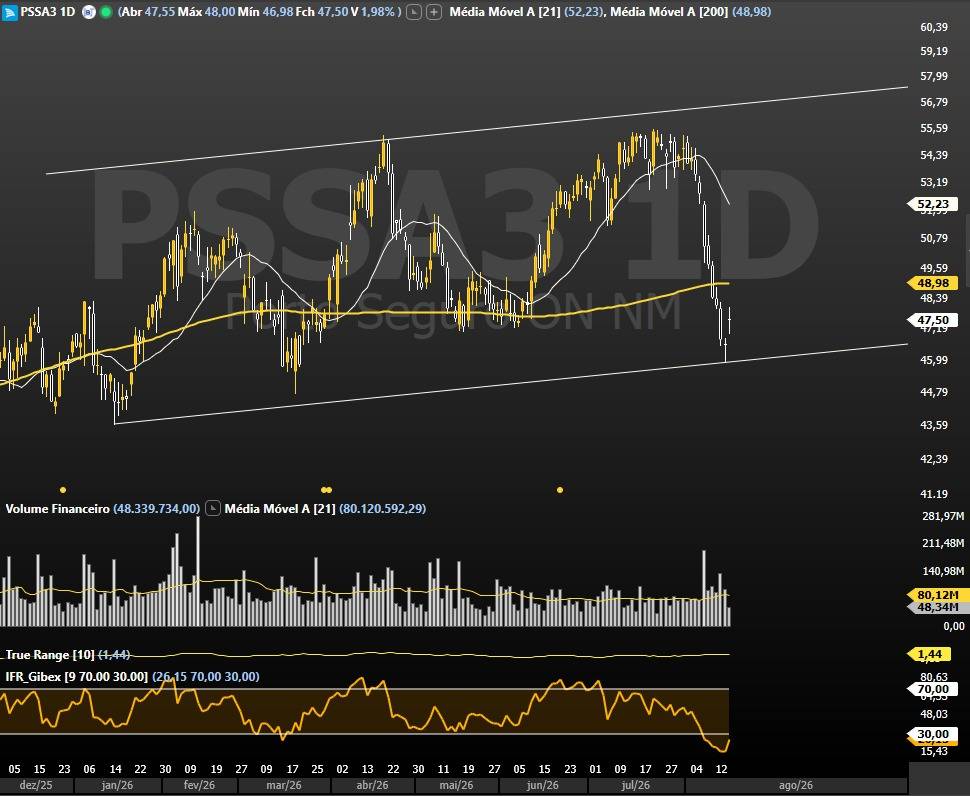Viewport: 970px width, 796px height.
Task: Collapse main chart indicators via arrow icon
Action: pyautogui.click(x=414, y=12)
